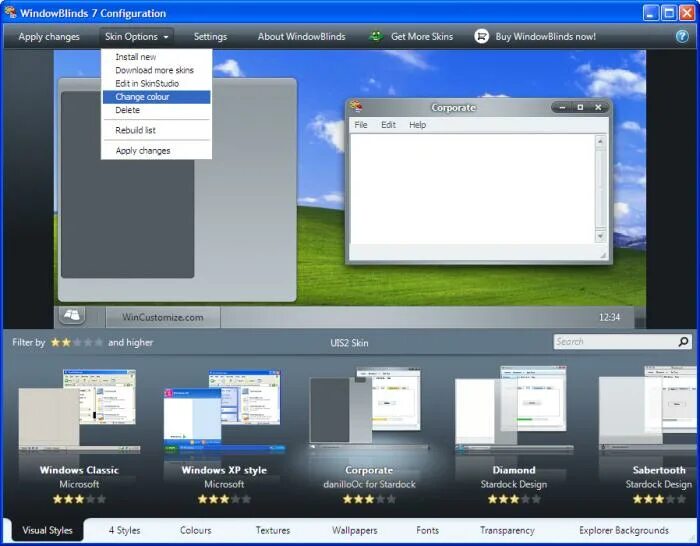Click Edit menu in Corporate preview
The width and height of the screenshot is (700, 546).
388,125
